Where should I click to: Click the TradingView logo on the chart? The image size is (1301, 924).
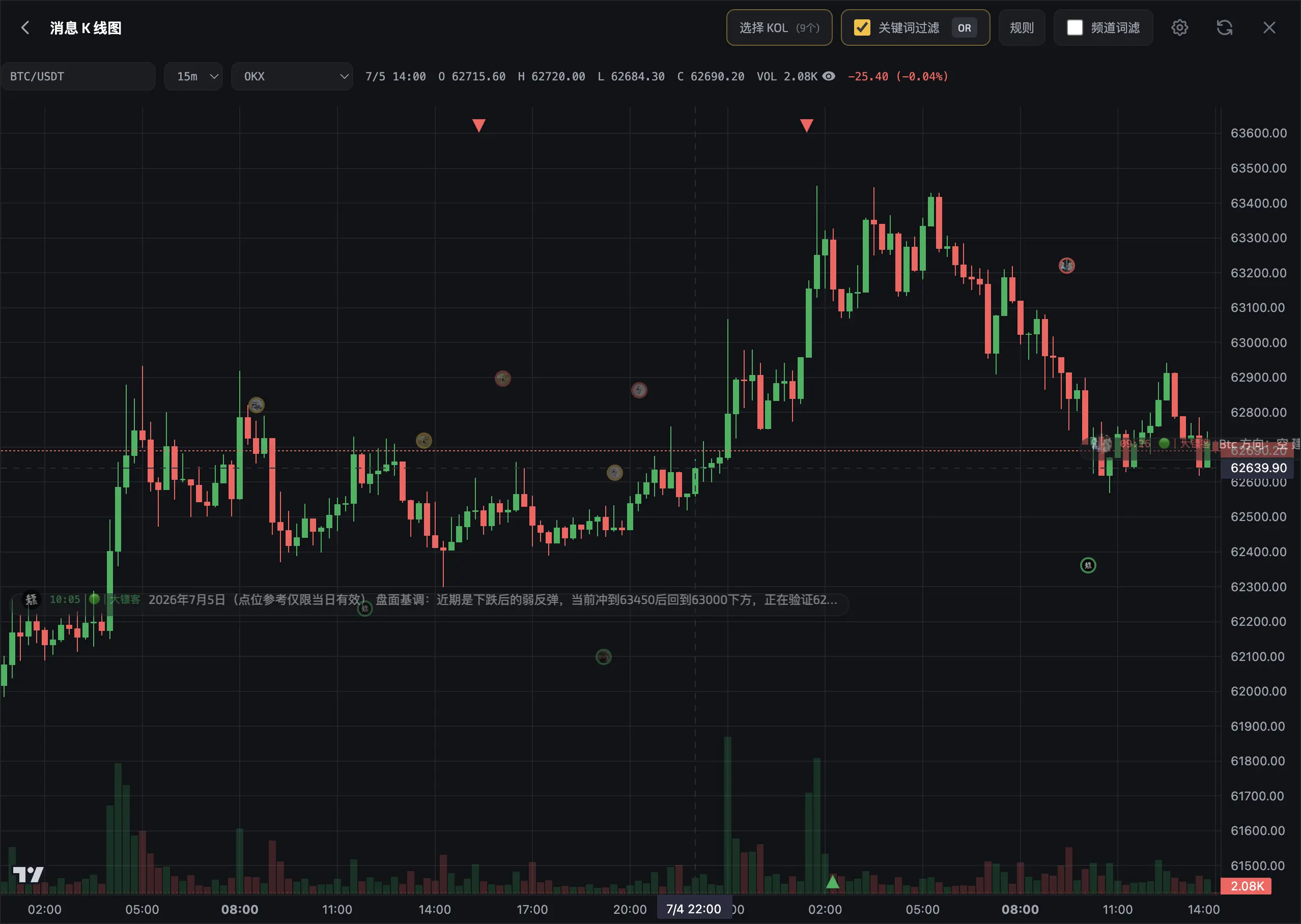(28, 875)
